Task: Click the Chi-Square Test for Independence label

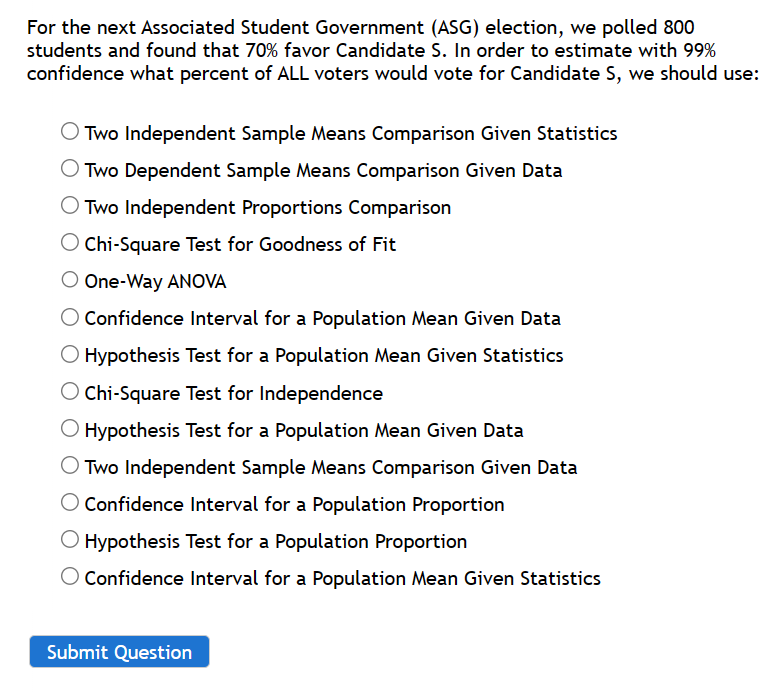Action: (234, 393)
